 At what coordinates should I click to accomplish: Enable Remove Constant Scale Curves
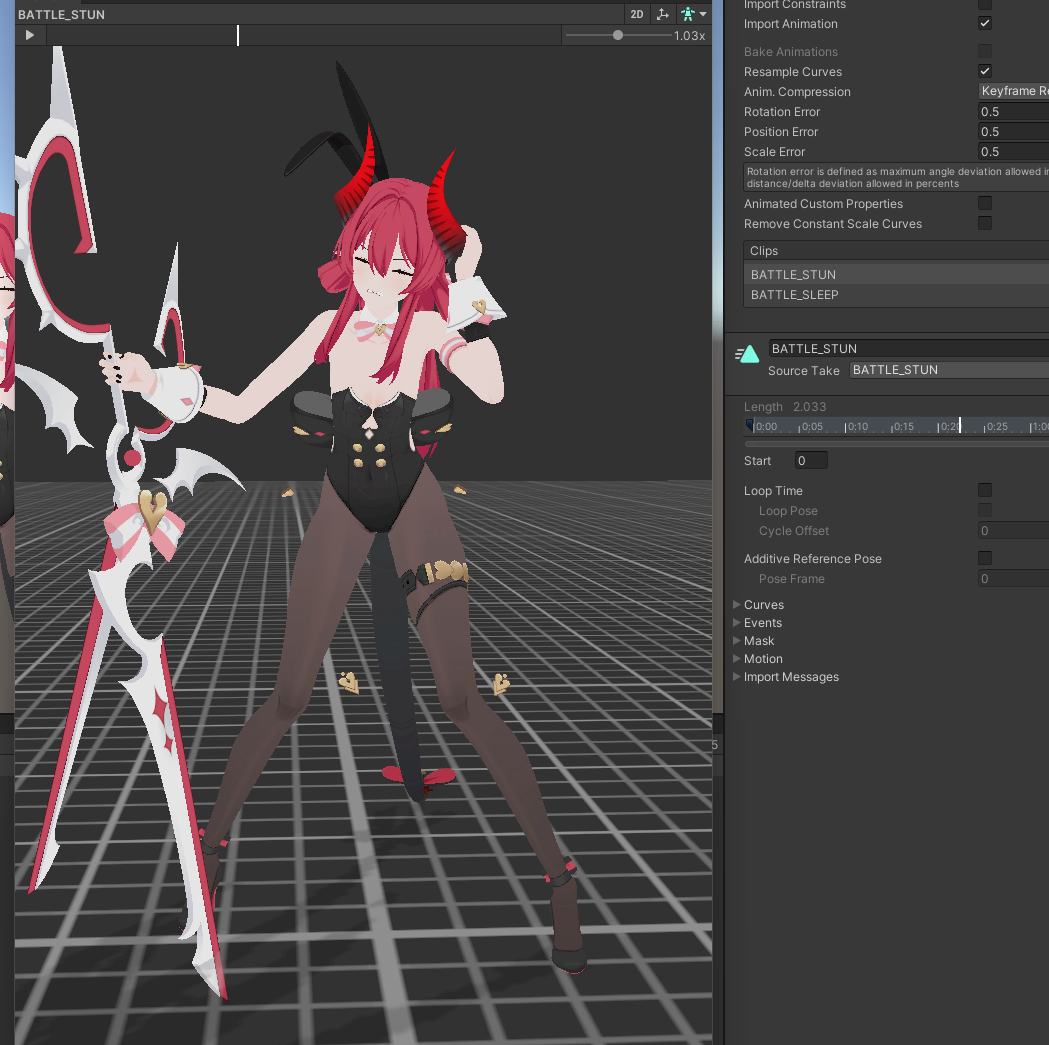(985, 223)
